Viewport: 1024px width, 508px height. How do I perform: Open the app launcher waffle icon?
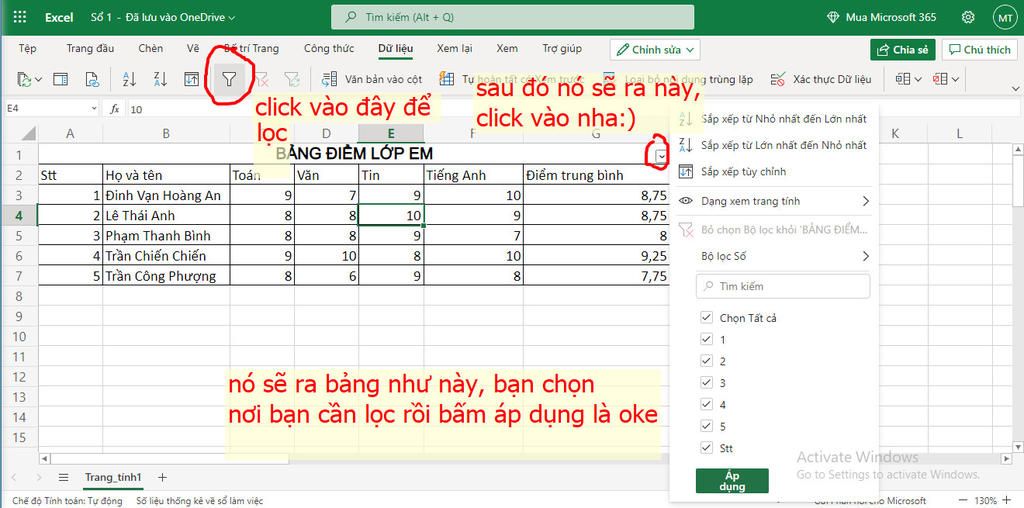coord(20,18)
